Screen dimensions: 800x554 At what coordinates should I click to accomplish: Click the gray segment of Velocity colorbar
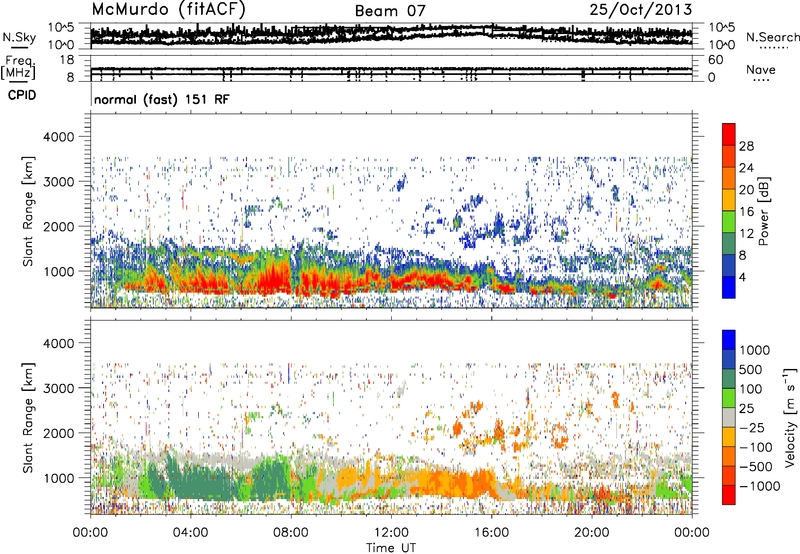pos(729,418)
